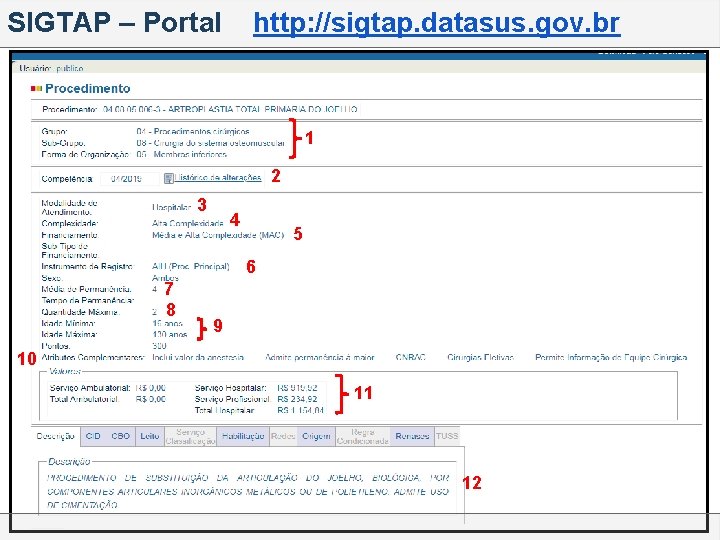Click the 'AIH (Proc. Principal)' value
This screenshot has height=540, width=720.
coord(191,266)
